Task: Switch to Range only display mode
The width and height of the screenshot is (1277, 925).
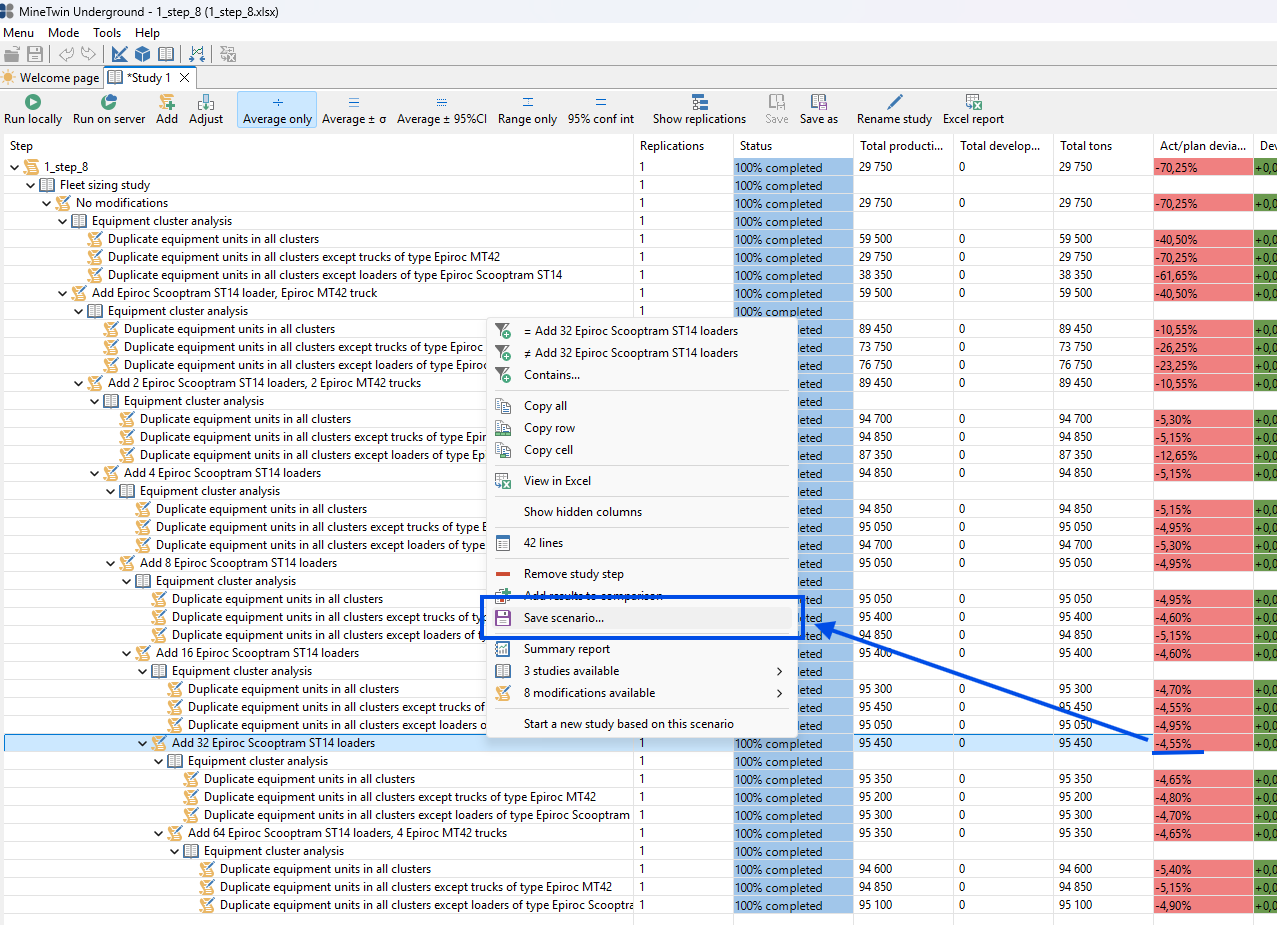Action: point(527,109)
